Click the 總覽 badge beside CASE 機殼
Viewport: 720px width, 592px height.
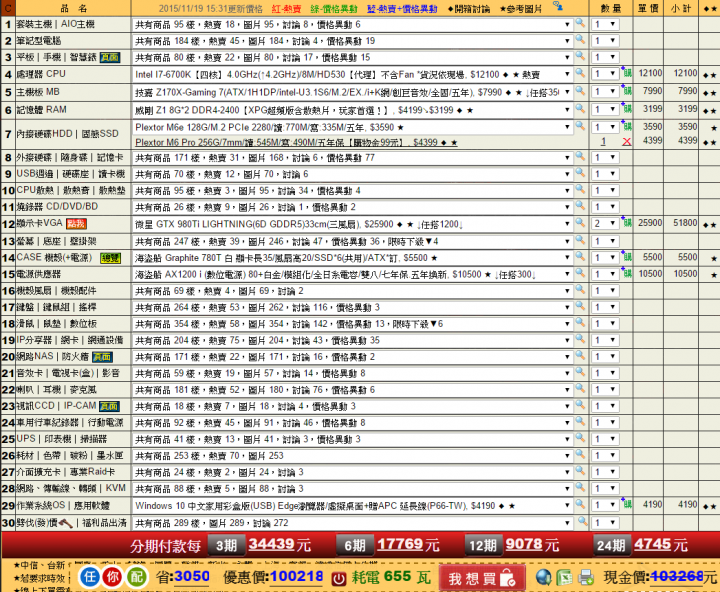(x=110, y=258)
